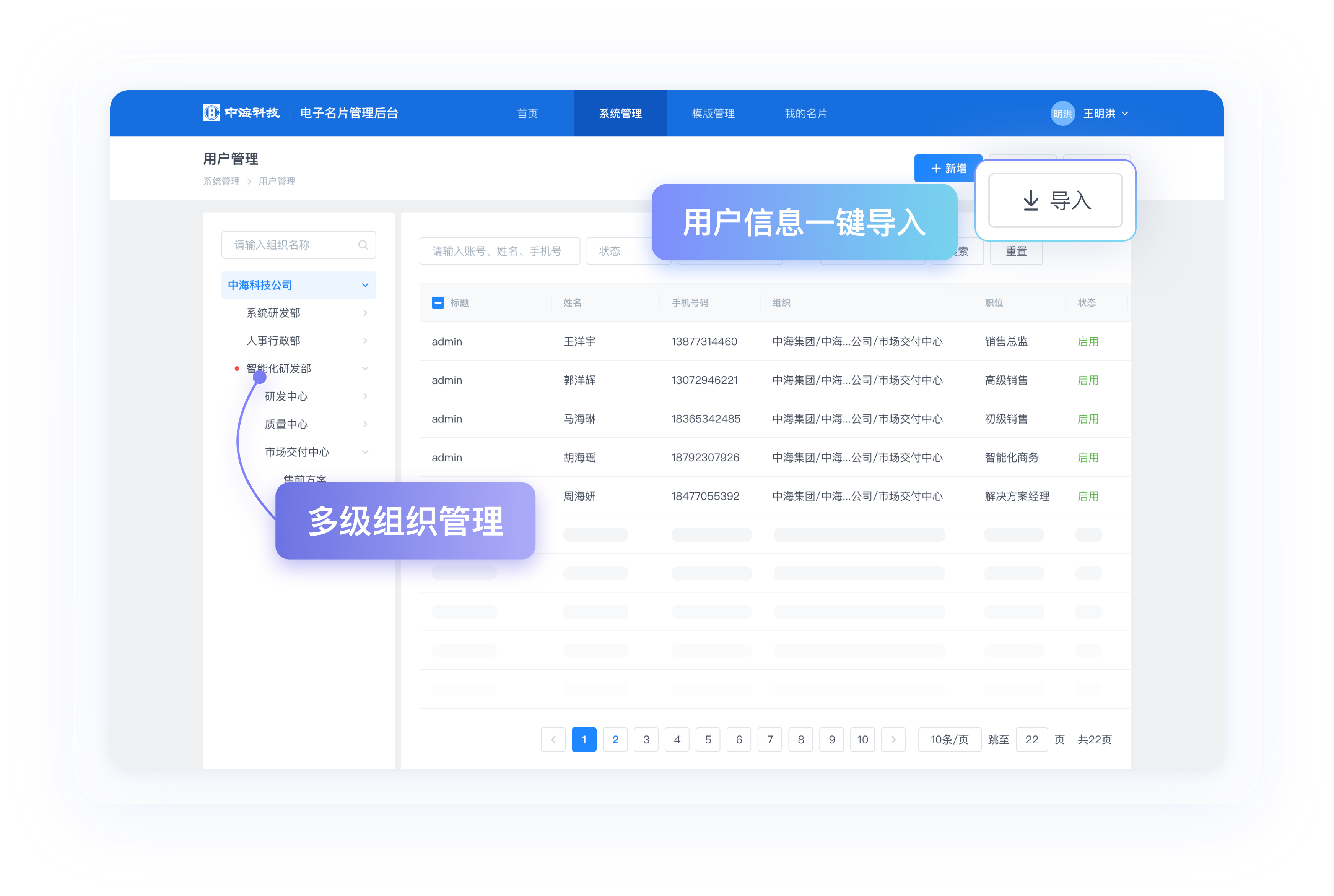Collapse the 市场交付中心 node chevron
Image resolution: width=1334 pixels, height=896 pixels.
point(364,452)
